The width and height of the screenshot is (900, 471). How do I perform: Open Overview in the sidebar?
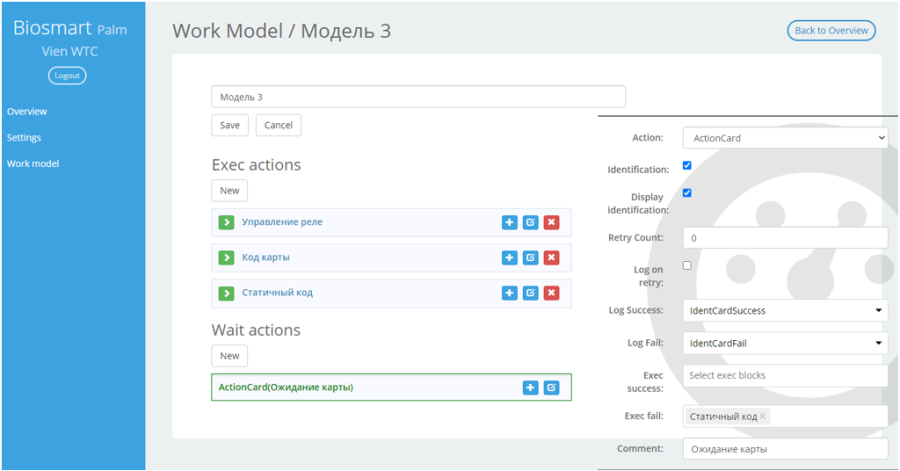pyautogui.click(x=27, y=111)
